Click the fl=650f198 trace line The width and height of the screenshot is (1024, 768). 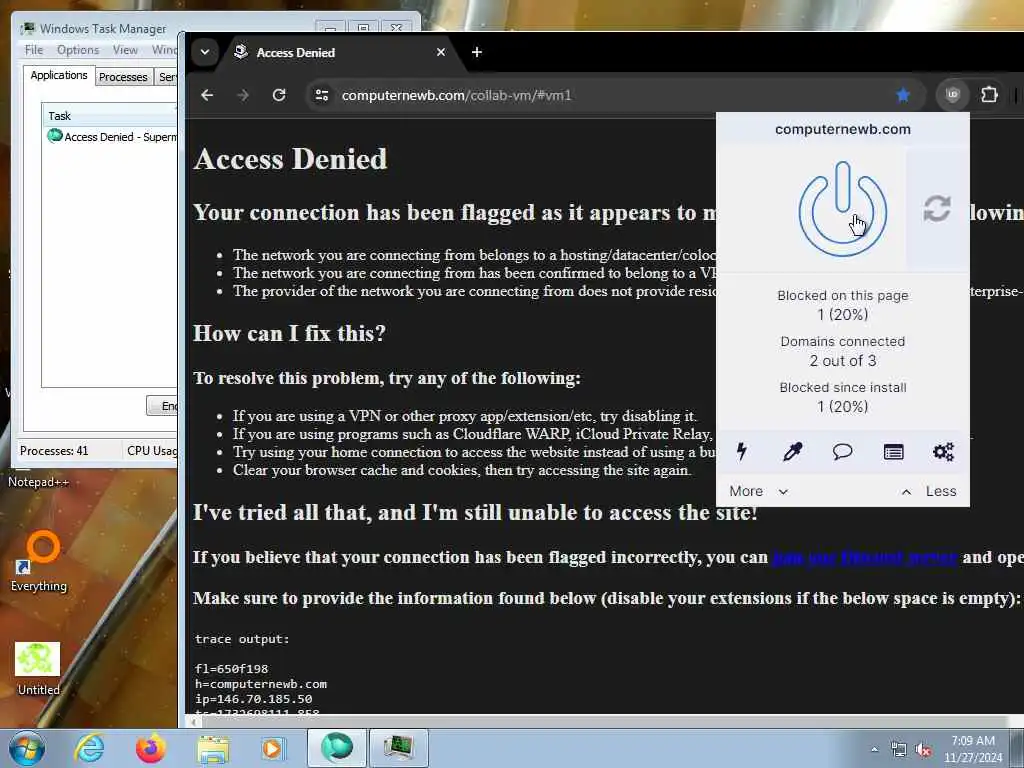pyautogui.click(x=231, y=669)
